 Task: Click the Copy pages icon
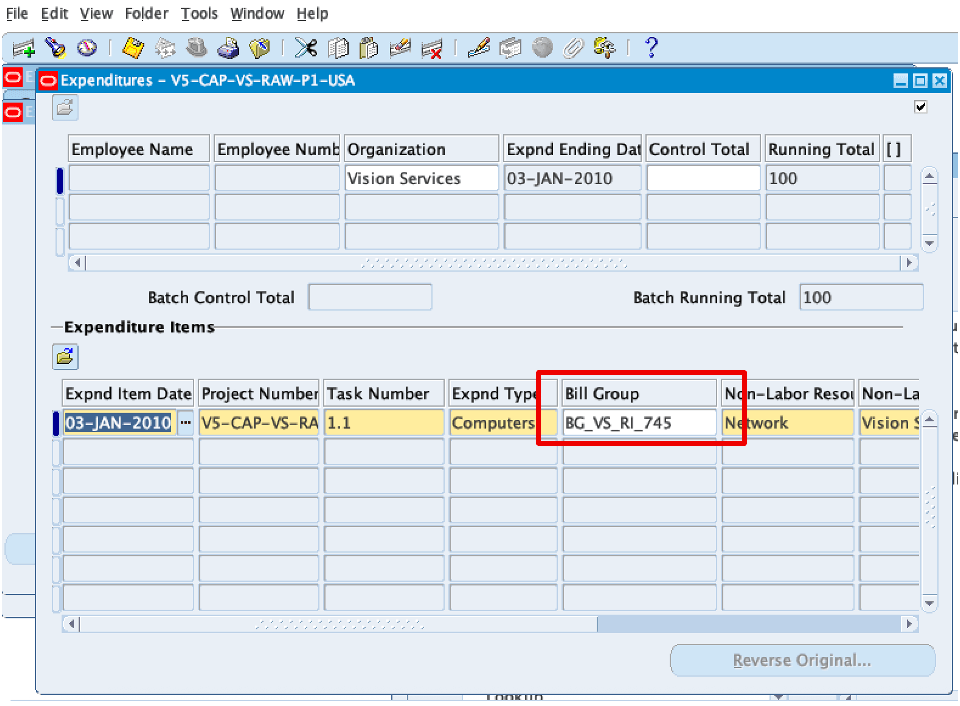(337, 48)
